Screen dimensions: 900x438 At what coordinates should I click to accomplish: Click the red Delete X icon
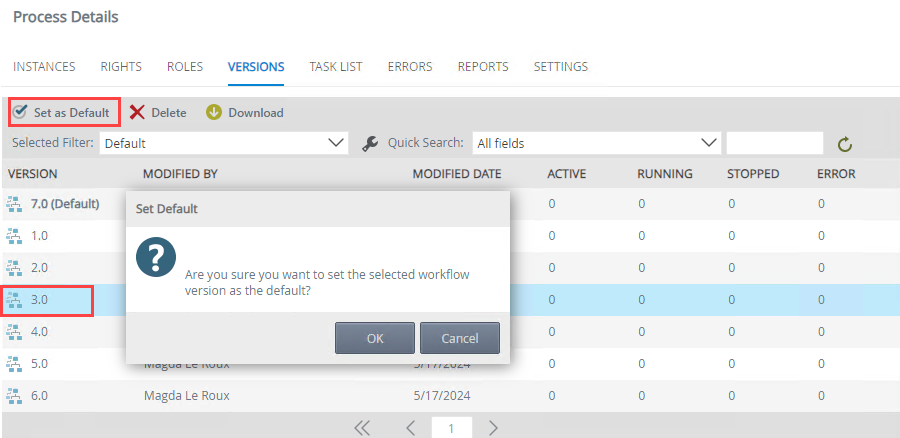[x=137, y=113]
